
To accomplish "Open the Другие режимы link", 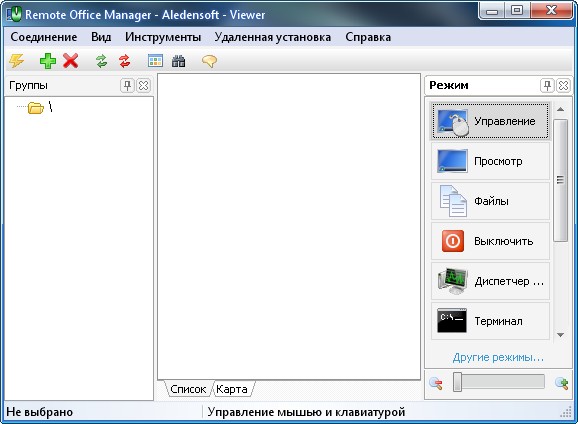I will [x=498, y=357].
